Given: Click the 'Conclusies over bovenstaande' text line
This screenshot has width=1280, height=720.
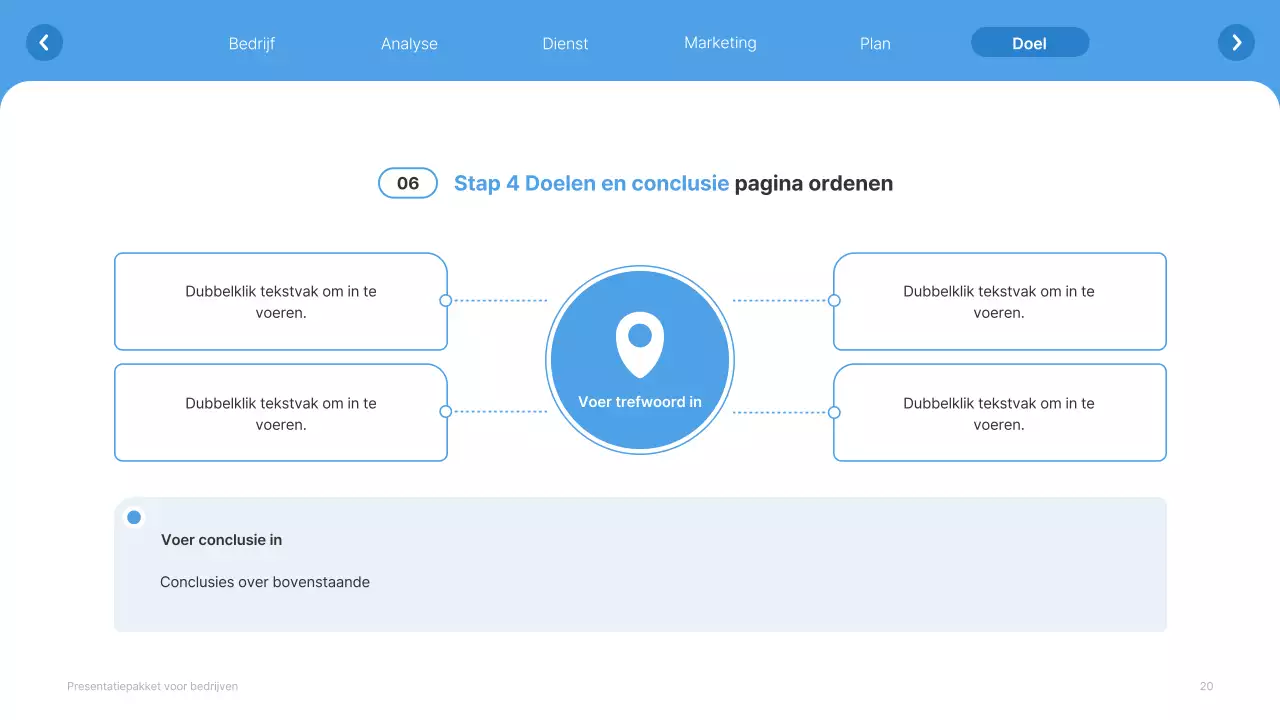Looking at the screenshot, I should point(265,581).
